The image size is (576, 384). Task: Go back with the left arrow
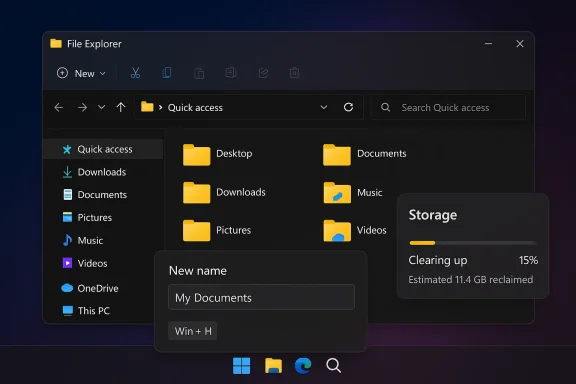click(59, 107)
